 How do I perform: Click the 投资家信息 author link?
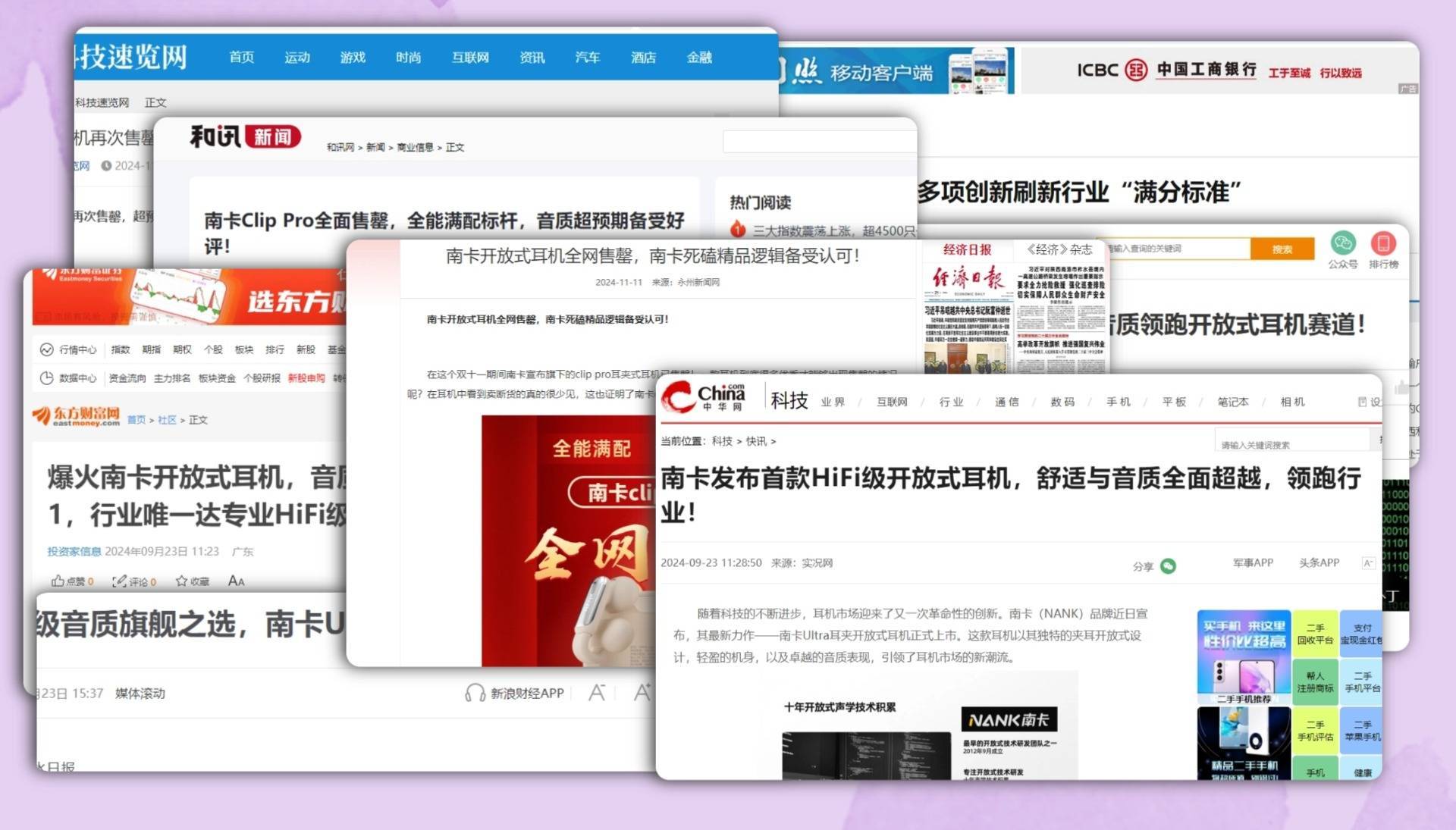coord(74,552)
